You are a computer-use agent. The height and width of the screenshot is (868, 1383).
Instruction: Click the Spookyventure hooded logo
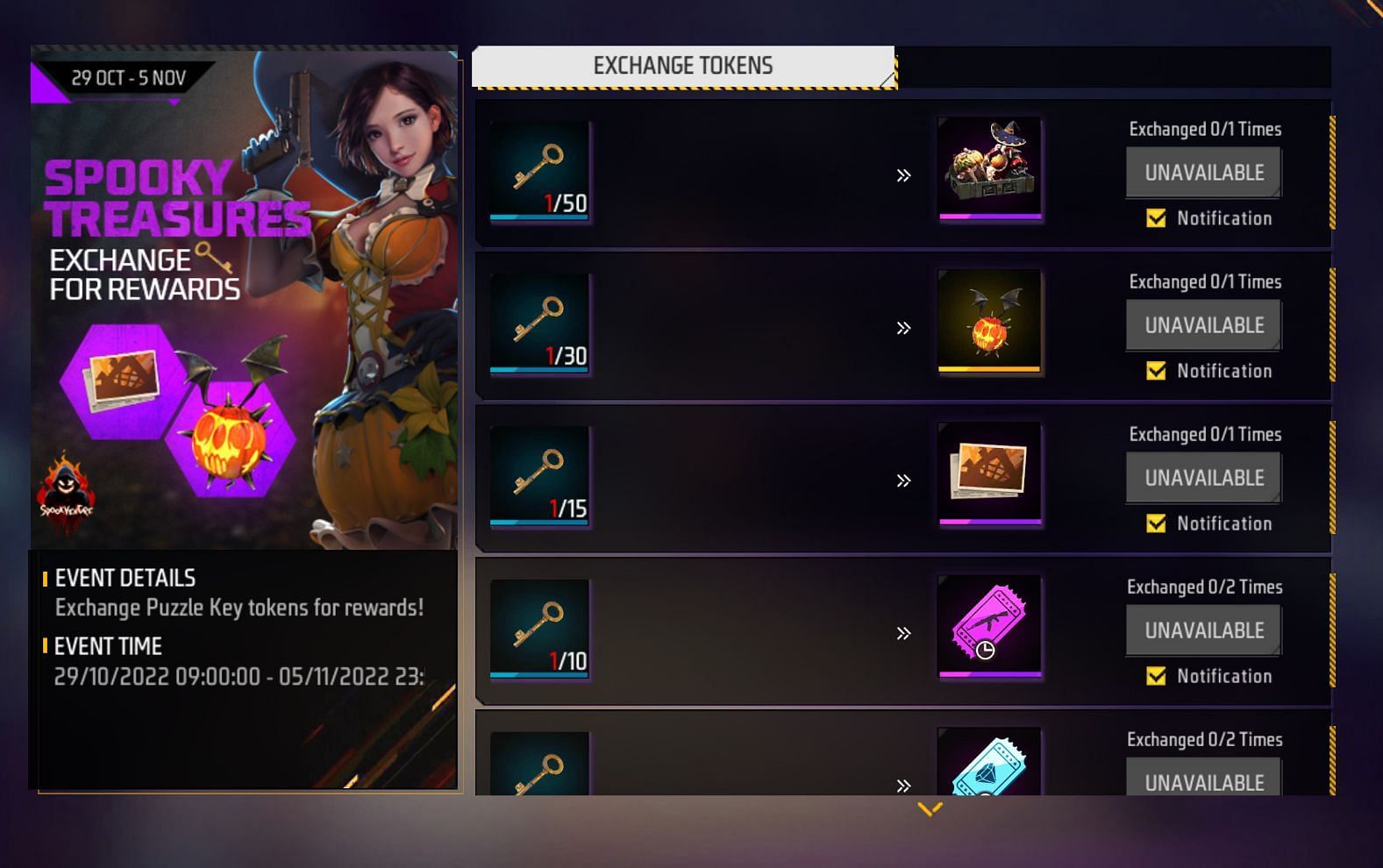pyautogui.click(x=64, y=492)
